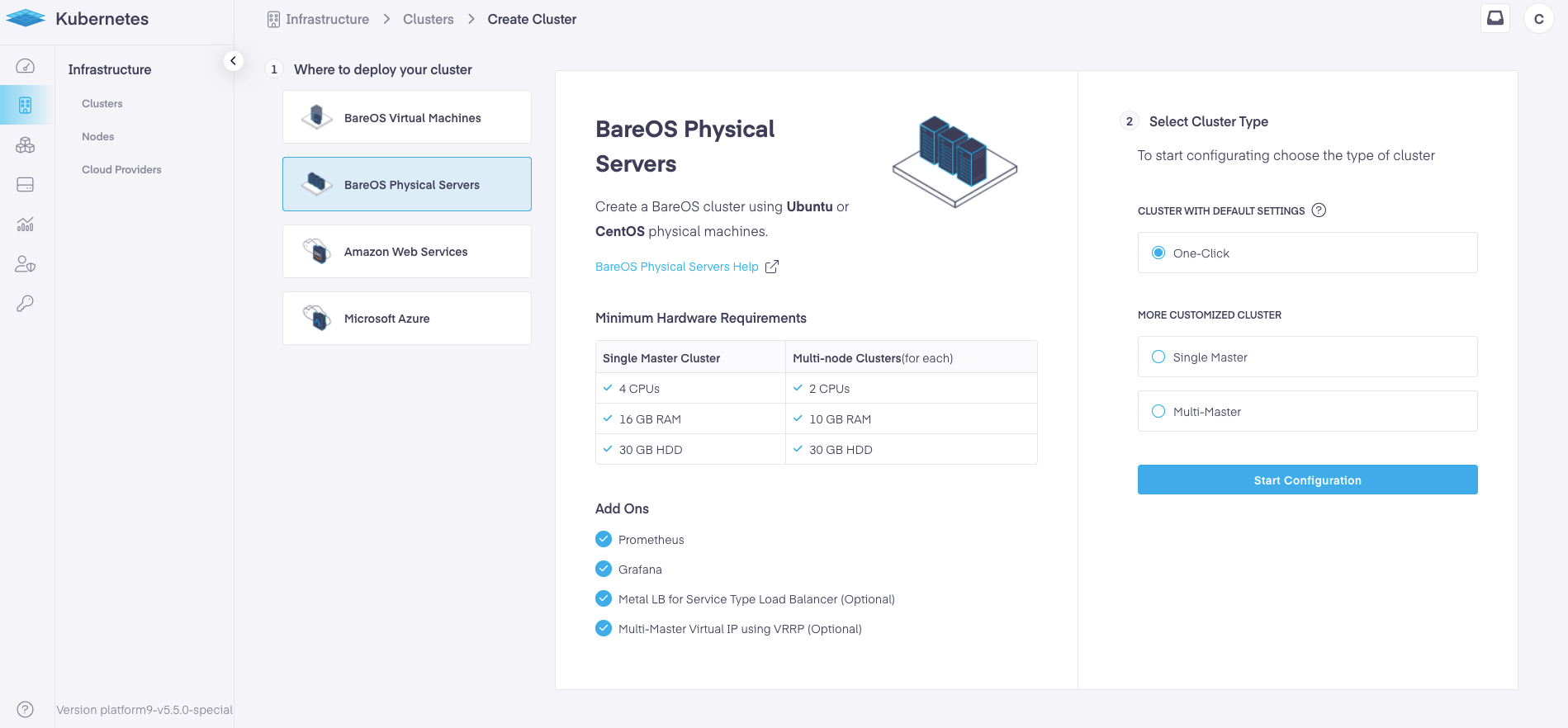Click the Minimum Hardware Requirements heading
This screenshot has width=1568, height=728.
tap(701, 318)
